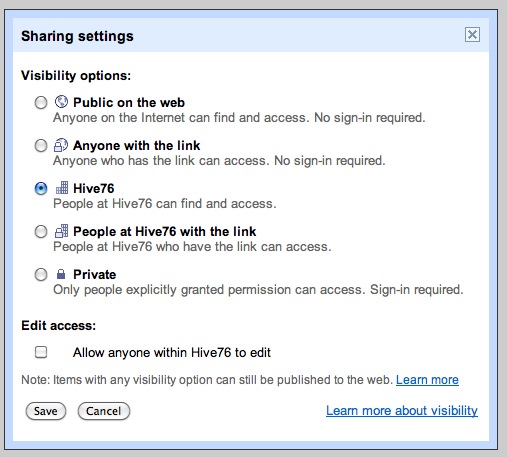Click the Cancel button
Viewport: 507px width, 457px height.
104,411
